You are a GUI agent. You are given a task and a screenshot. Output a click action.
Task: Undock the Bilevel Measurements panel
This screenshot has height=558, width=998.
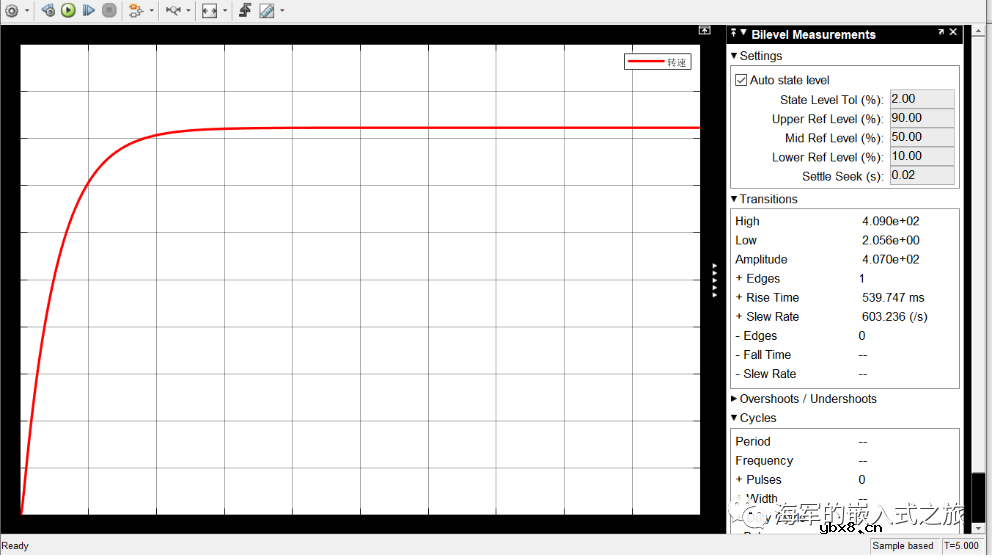[x=941, y=33]
